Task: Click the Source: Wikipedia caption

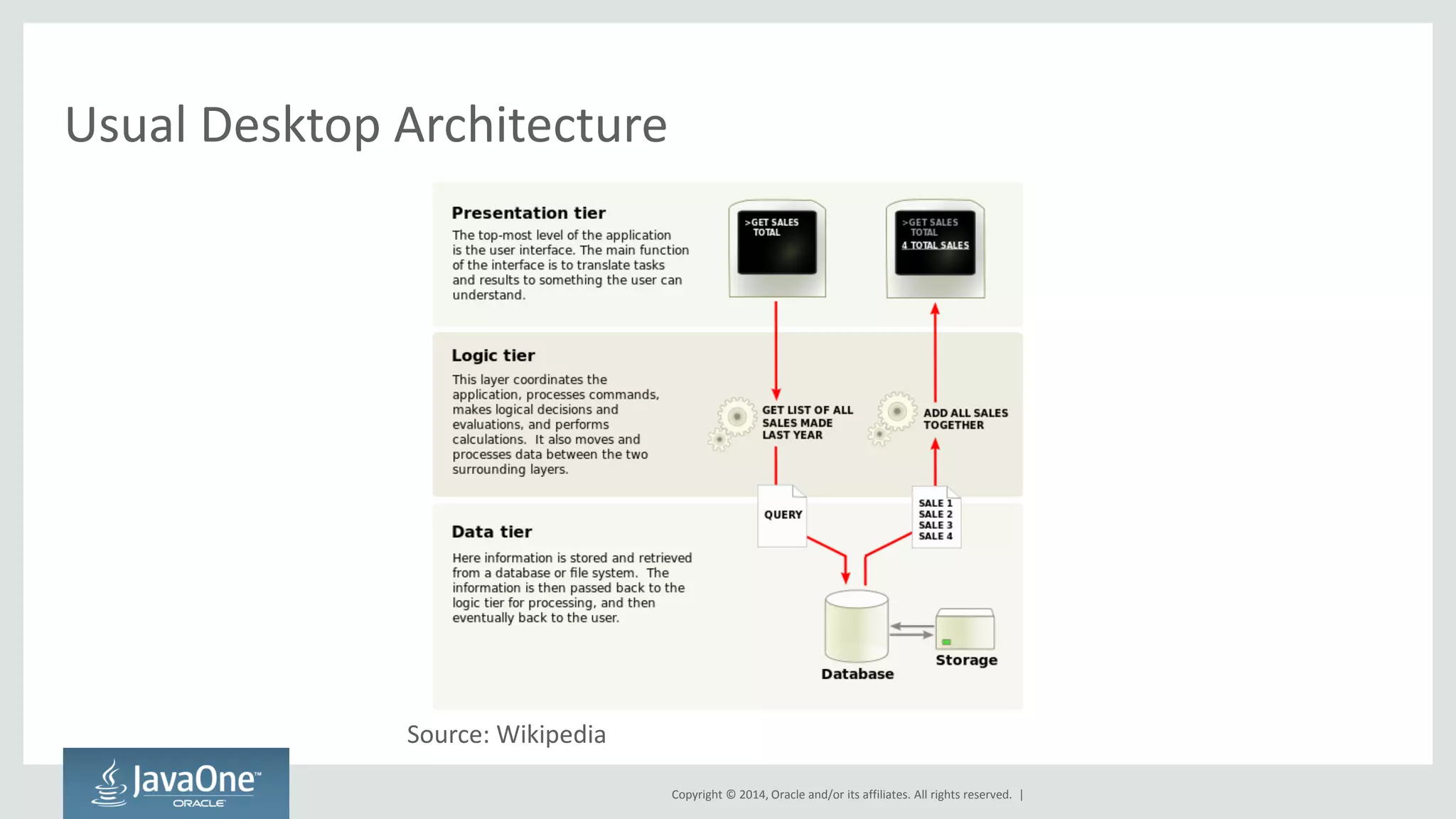Action: (x=506, y=734)
